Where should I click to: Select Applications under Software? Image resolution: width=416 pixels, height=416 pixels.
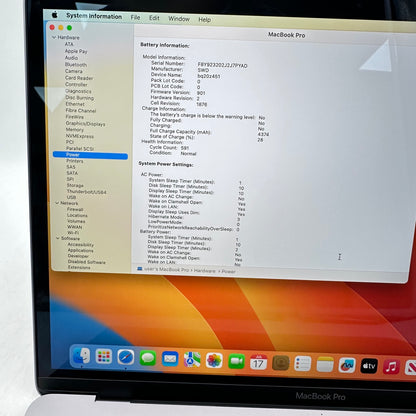80,250
